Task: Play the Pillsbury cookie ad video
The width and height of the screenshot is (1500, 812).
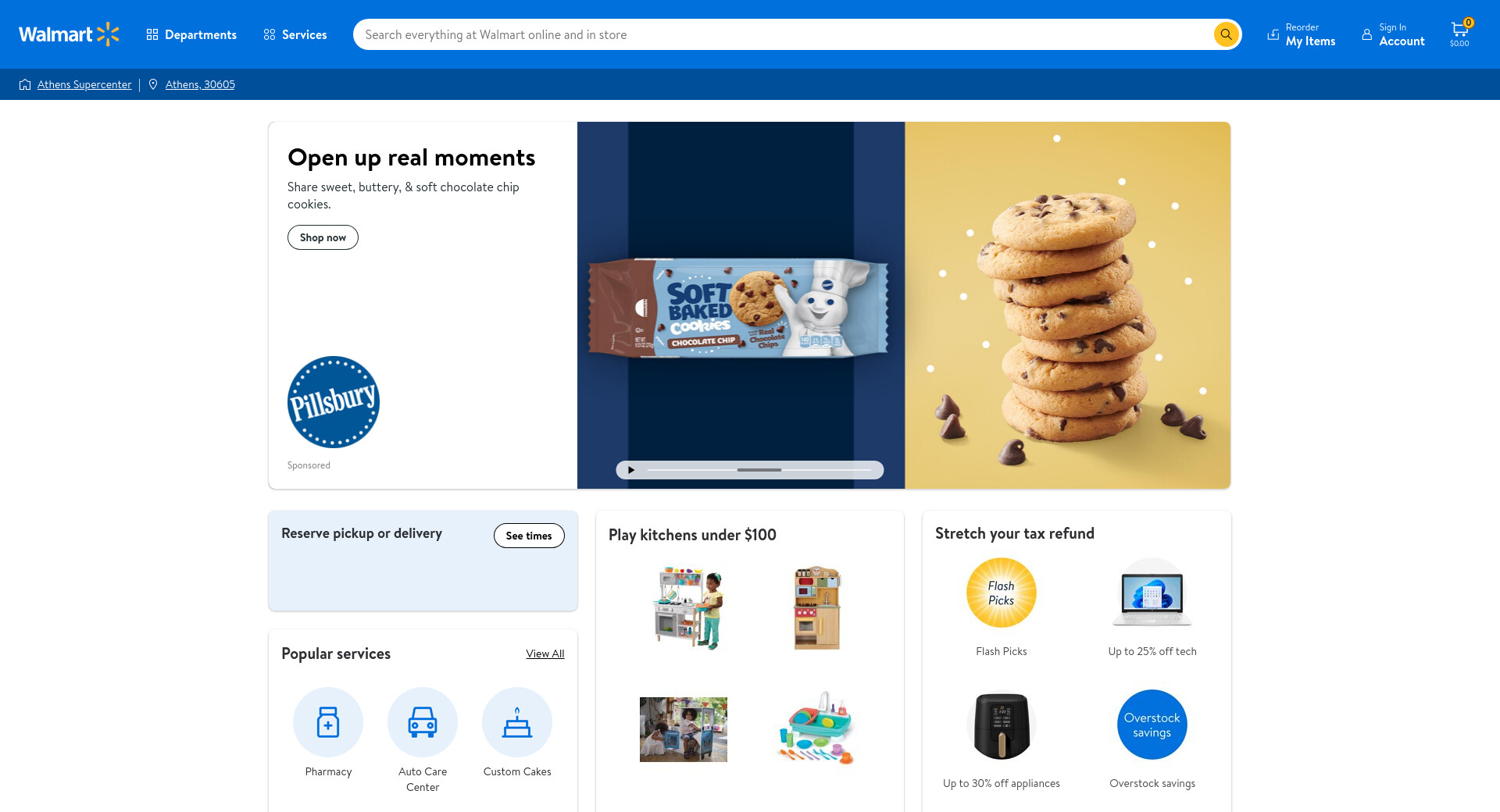Action: [631, 470]
